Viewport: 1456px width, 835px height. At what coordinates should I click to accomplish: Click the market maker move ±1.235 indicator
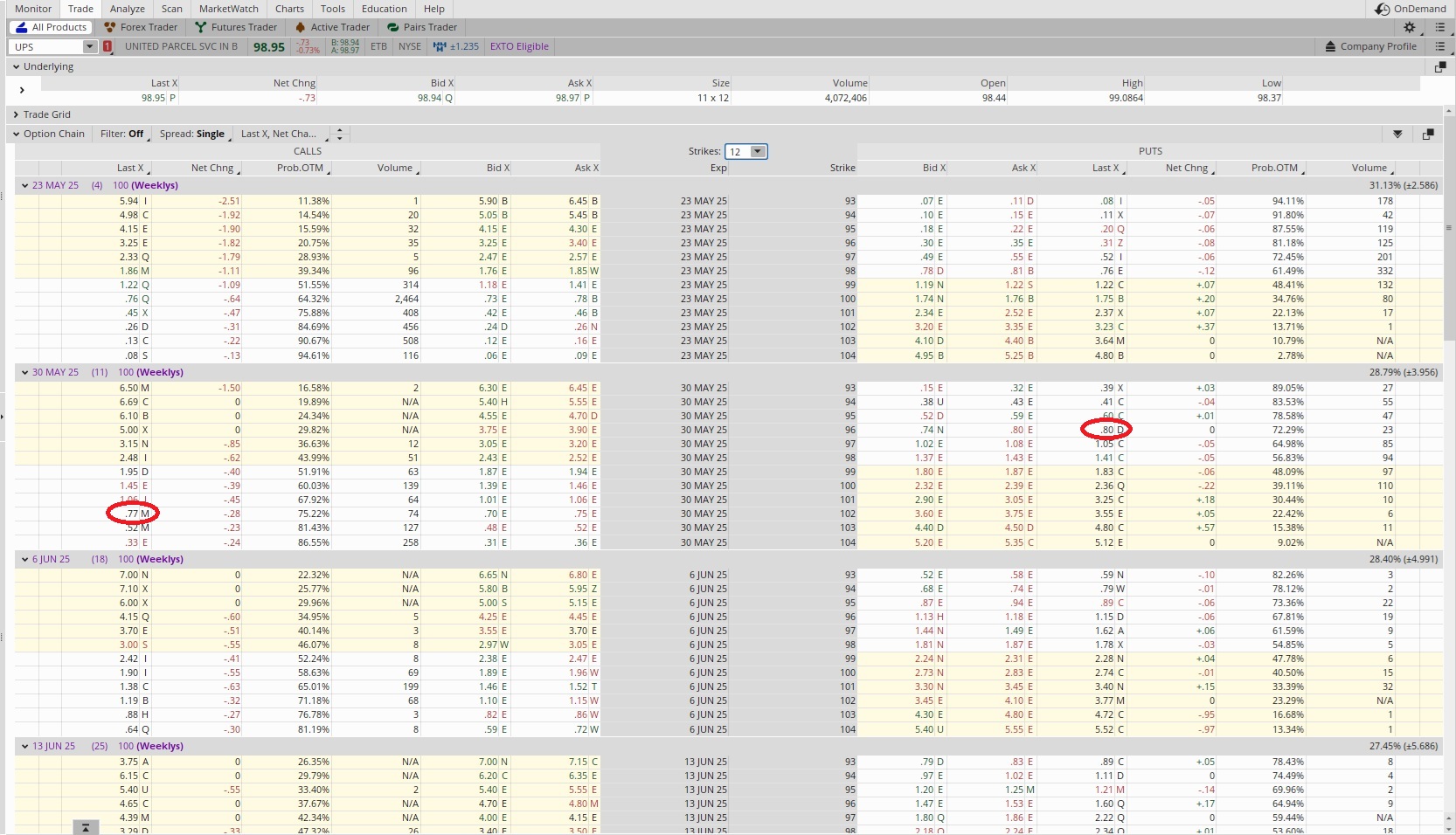[456, 46]
